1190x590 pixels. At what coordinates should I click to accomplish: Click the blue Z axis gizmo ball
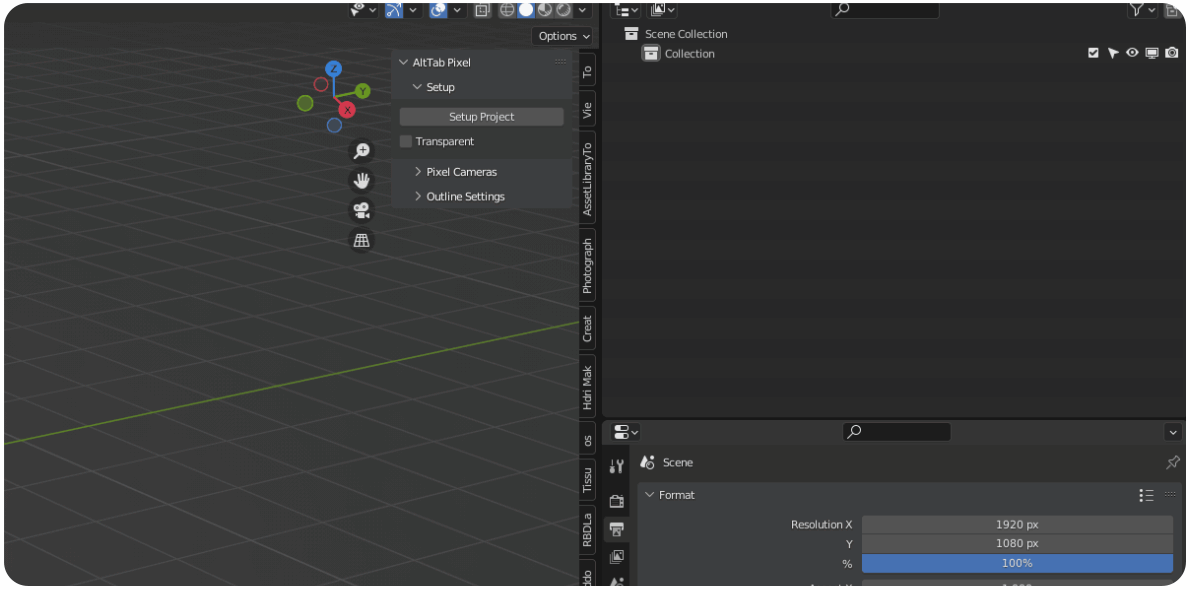[332, 69]
